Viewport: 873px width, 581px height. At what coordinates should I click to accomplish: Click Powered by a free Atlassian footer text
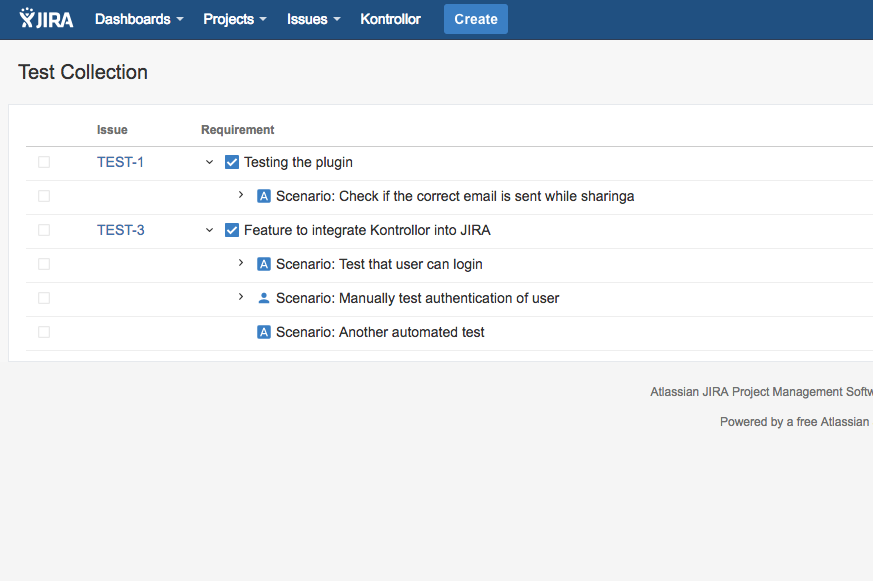pyautogui.click(x=795, y=422)
